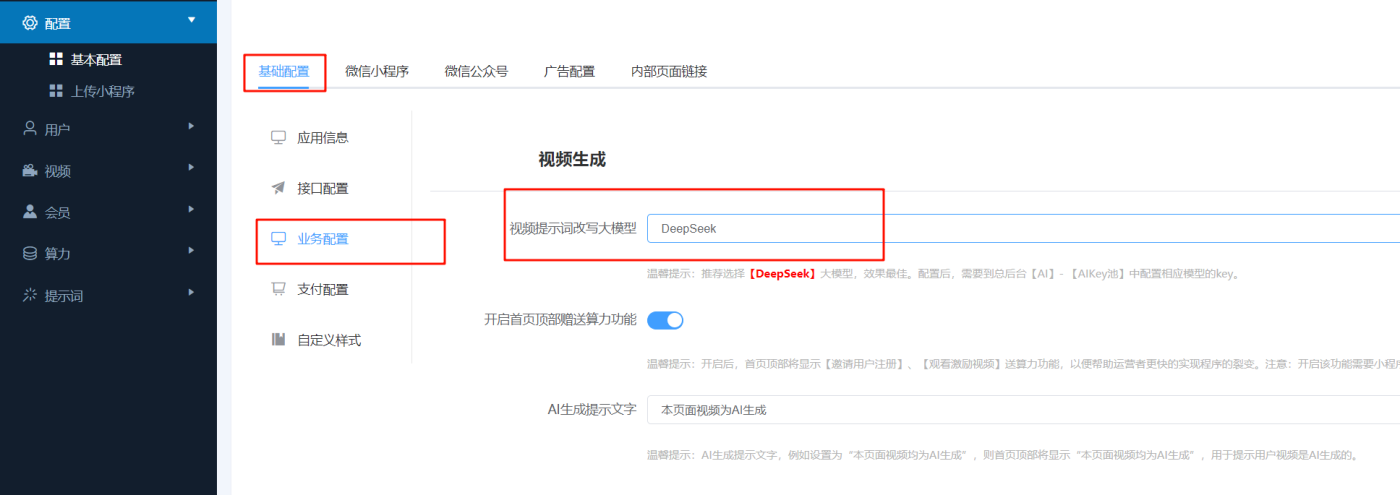The height and width of the screenshot is (495, 1400).
Task: Switch to the 广告配置 tab
Action: [569, 71]
